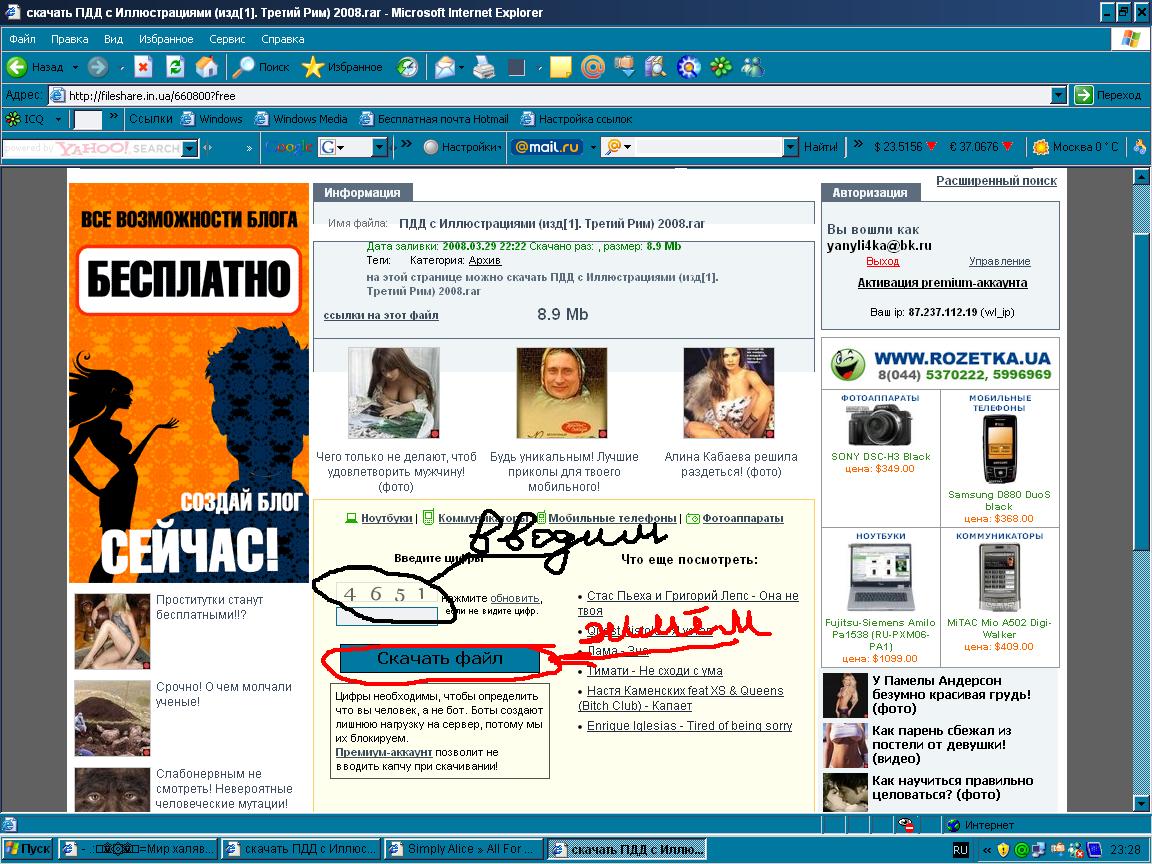The width and height of the screenshot is (1152, 864).
Task: Click the Forward navigation arrow
Action: [x=97, y=67]
